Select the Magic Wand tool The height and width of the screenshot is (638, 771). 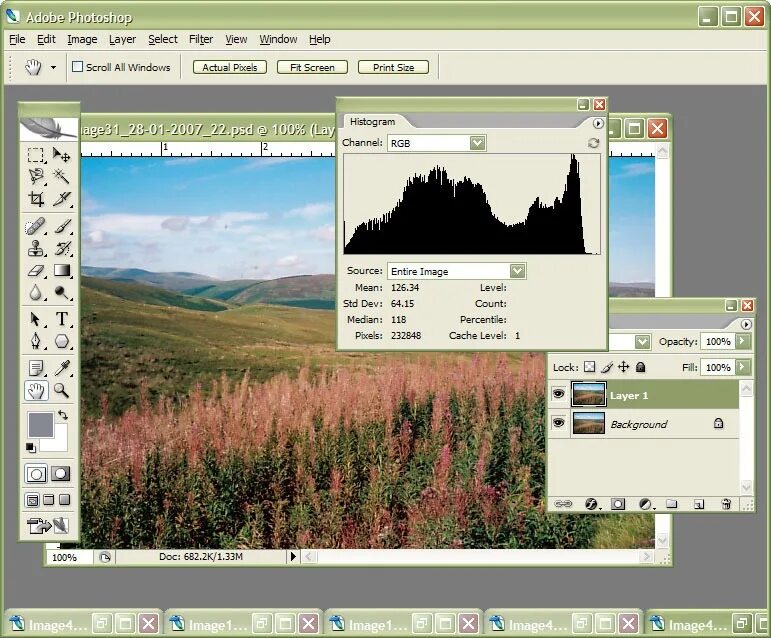(x=61, y=176)
